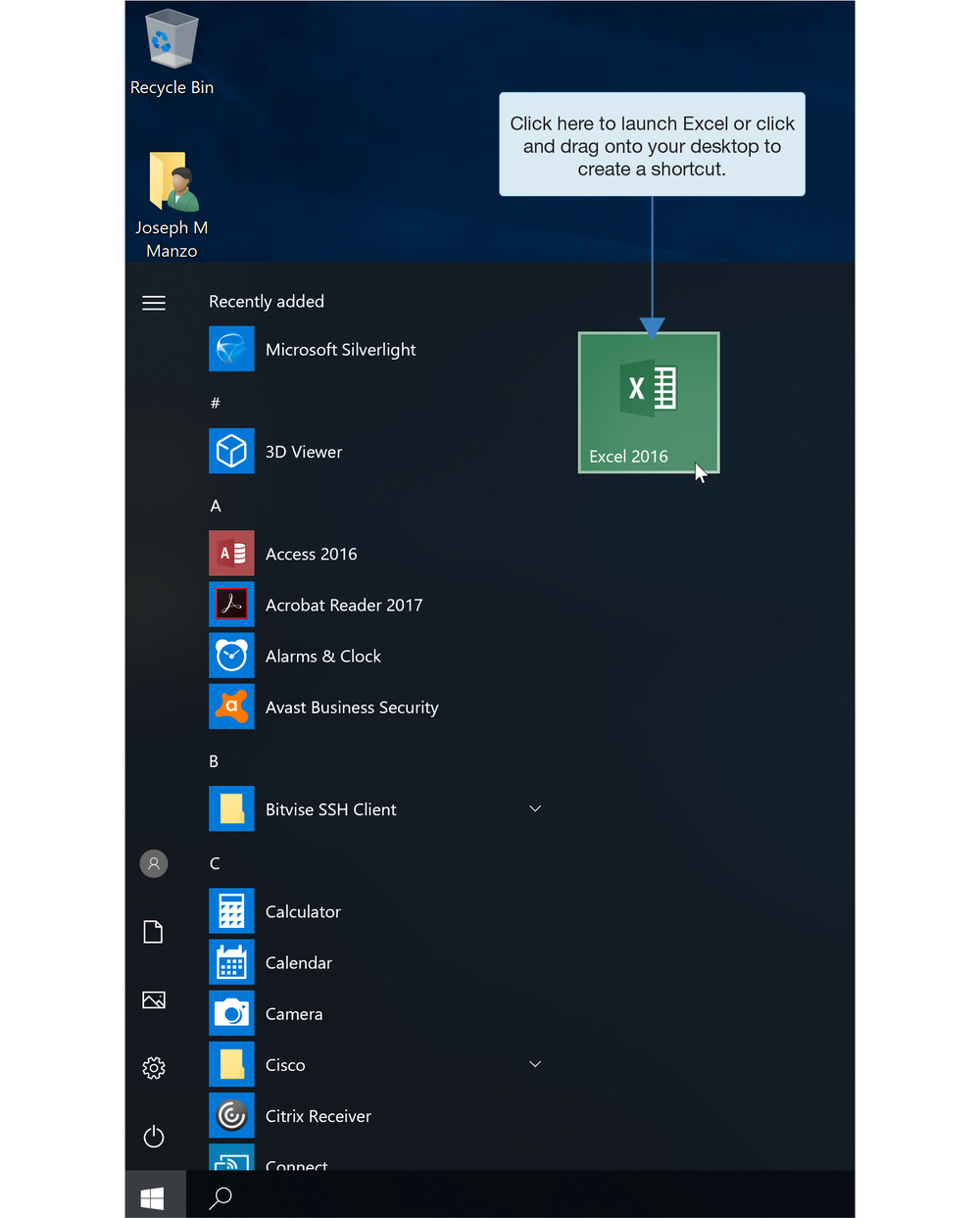The image size is (980, 1218).
Task: Expand the Cisco folder chevron
Action: [535, 1065]
